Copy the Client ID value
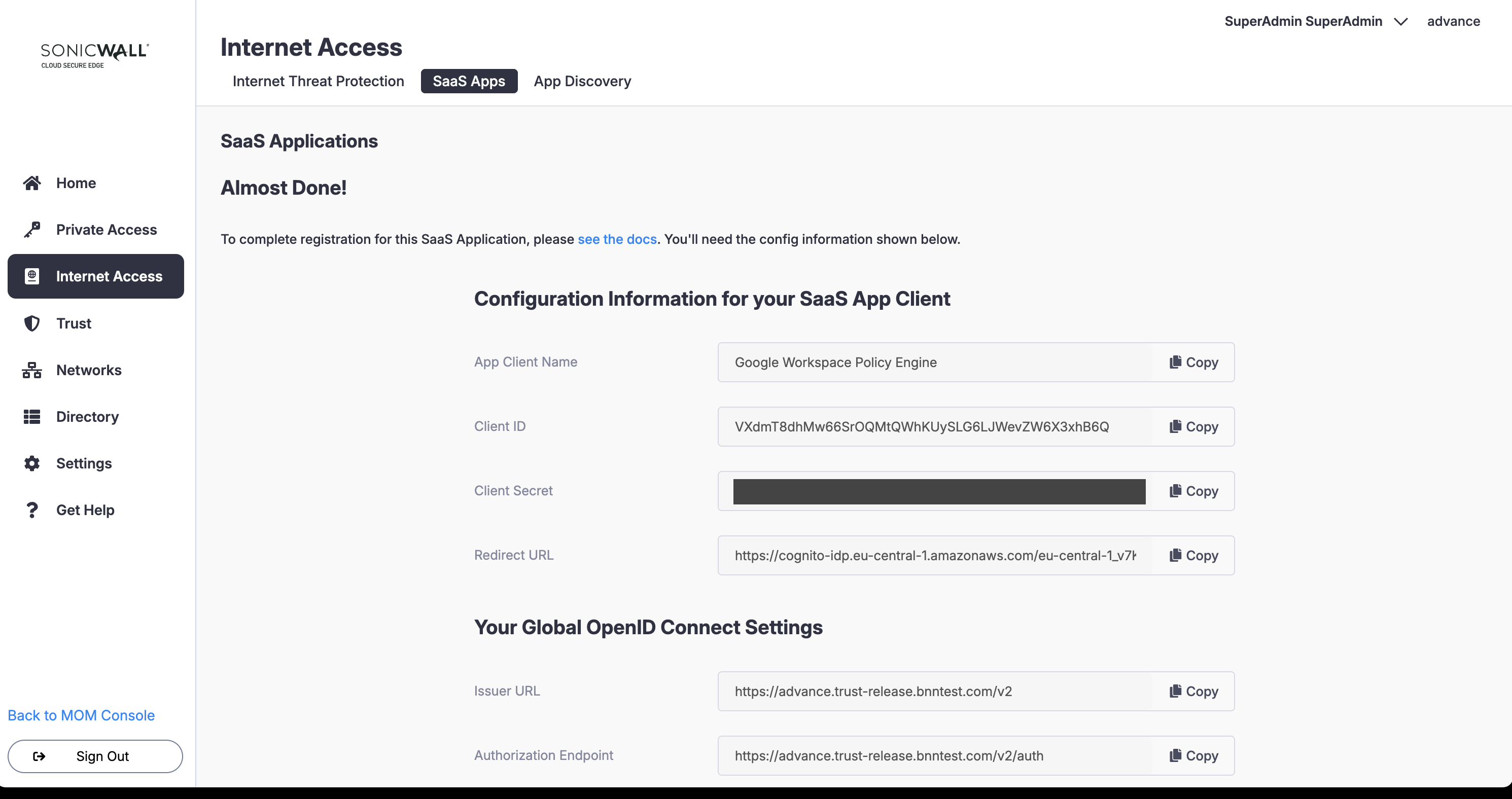This screenshot has height=799, width=1512. pos(1193,427)
